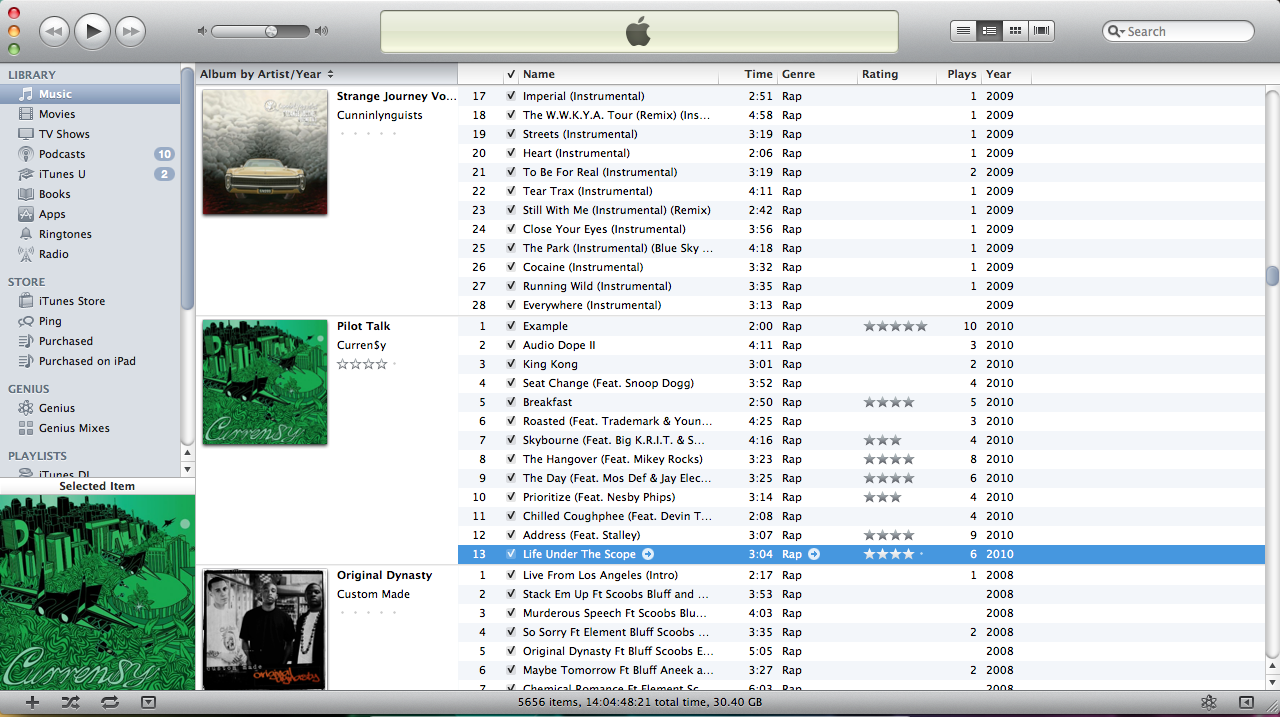This screenshot has height=717, width=1280.
Task: Select the Music library
Action: pos(90,94)
